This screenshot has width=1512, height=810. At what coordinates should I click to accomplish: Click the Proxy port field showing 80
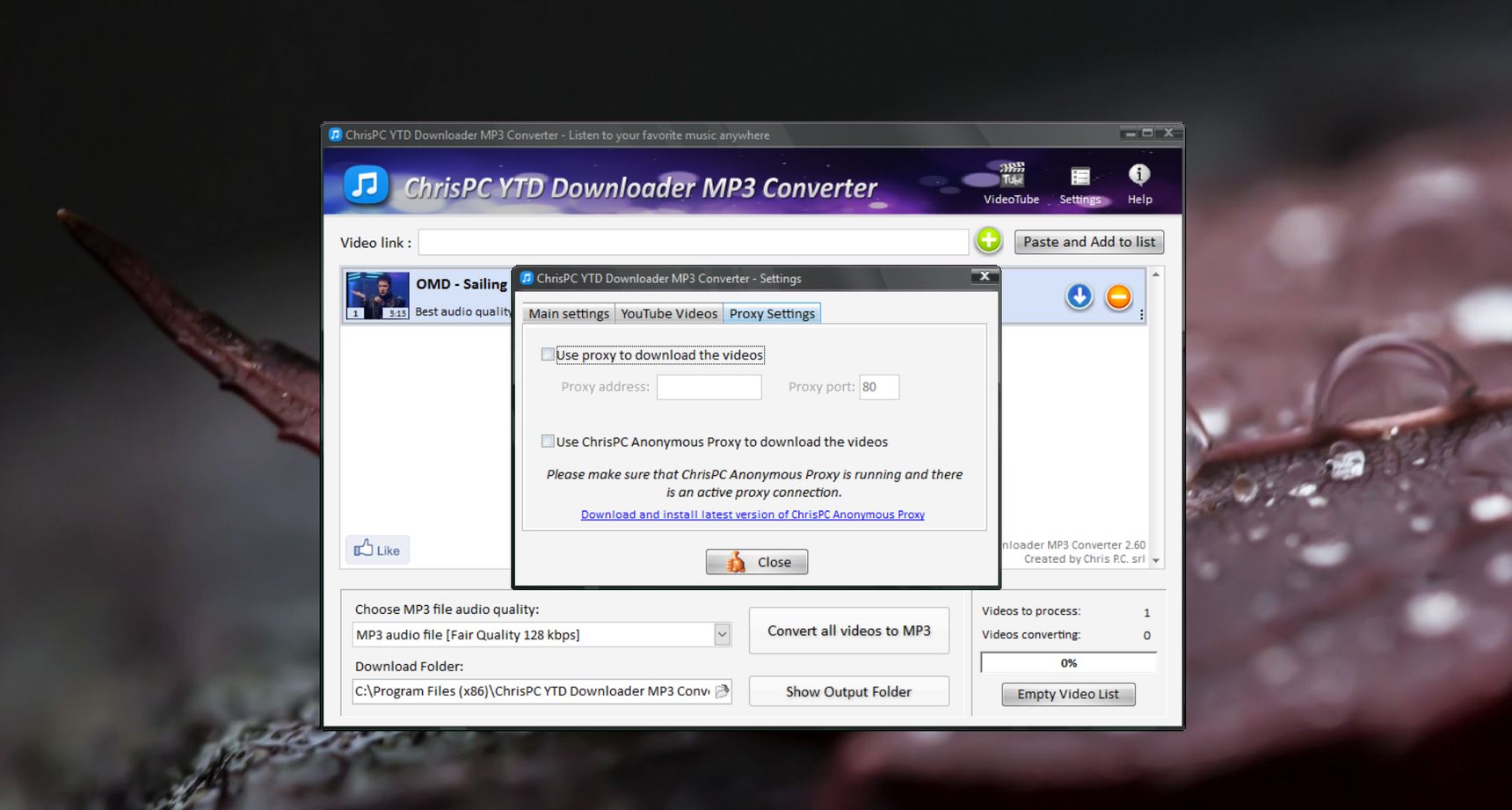879,387
